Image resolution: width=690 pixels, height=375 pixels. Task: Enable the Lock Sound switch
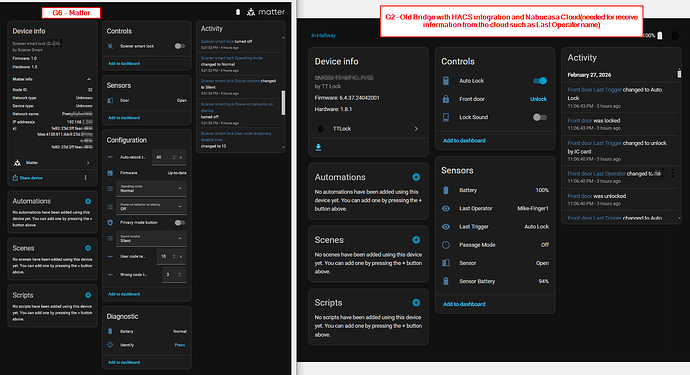click(x=540, y=117)
